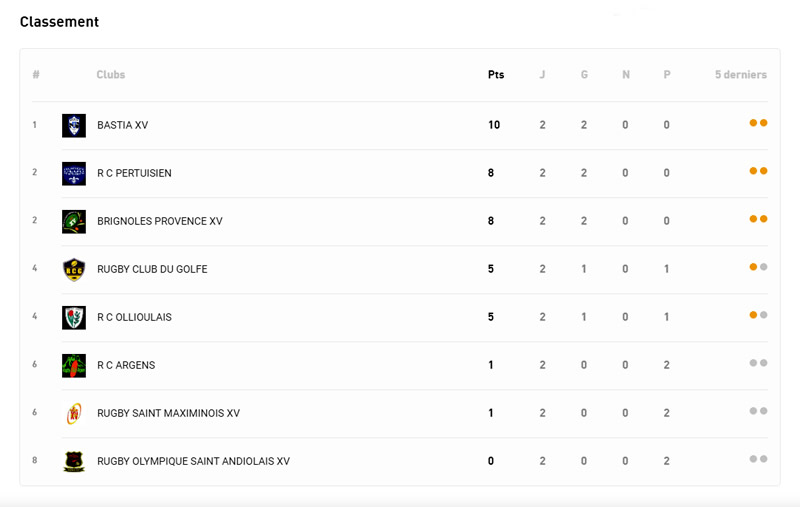Click Rugby Club du Golfe's result dots

758,267
